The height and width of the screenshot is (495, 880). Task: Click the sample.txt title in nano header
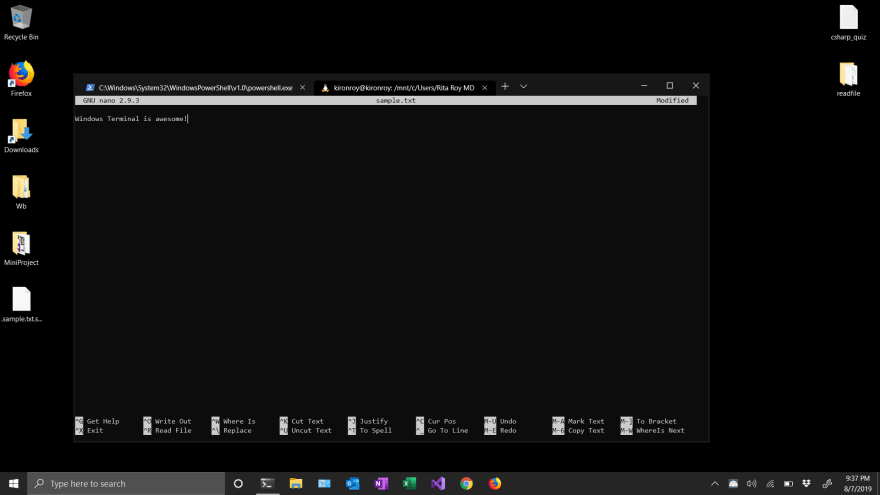tap(396, 100)
